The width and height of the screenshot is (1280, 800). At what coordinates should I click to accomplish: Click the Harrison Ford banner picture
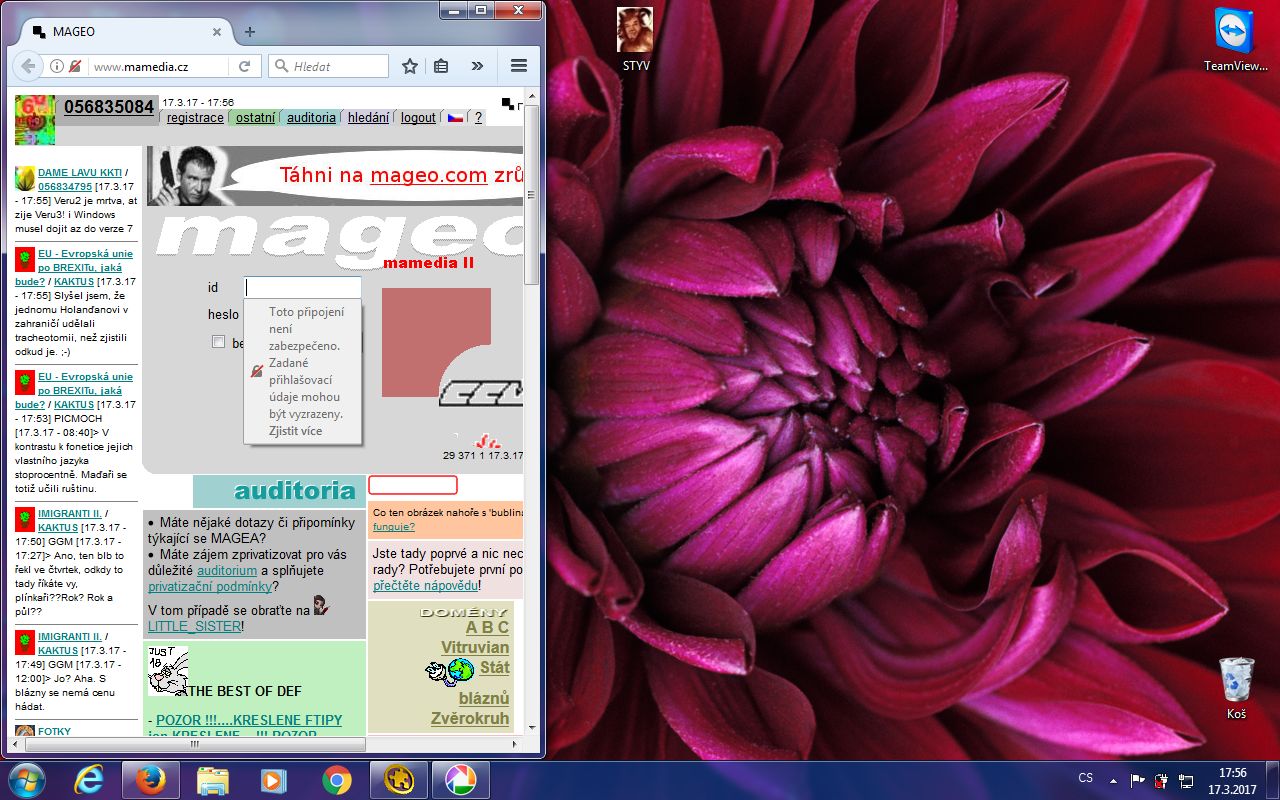188,175
